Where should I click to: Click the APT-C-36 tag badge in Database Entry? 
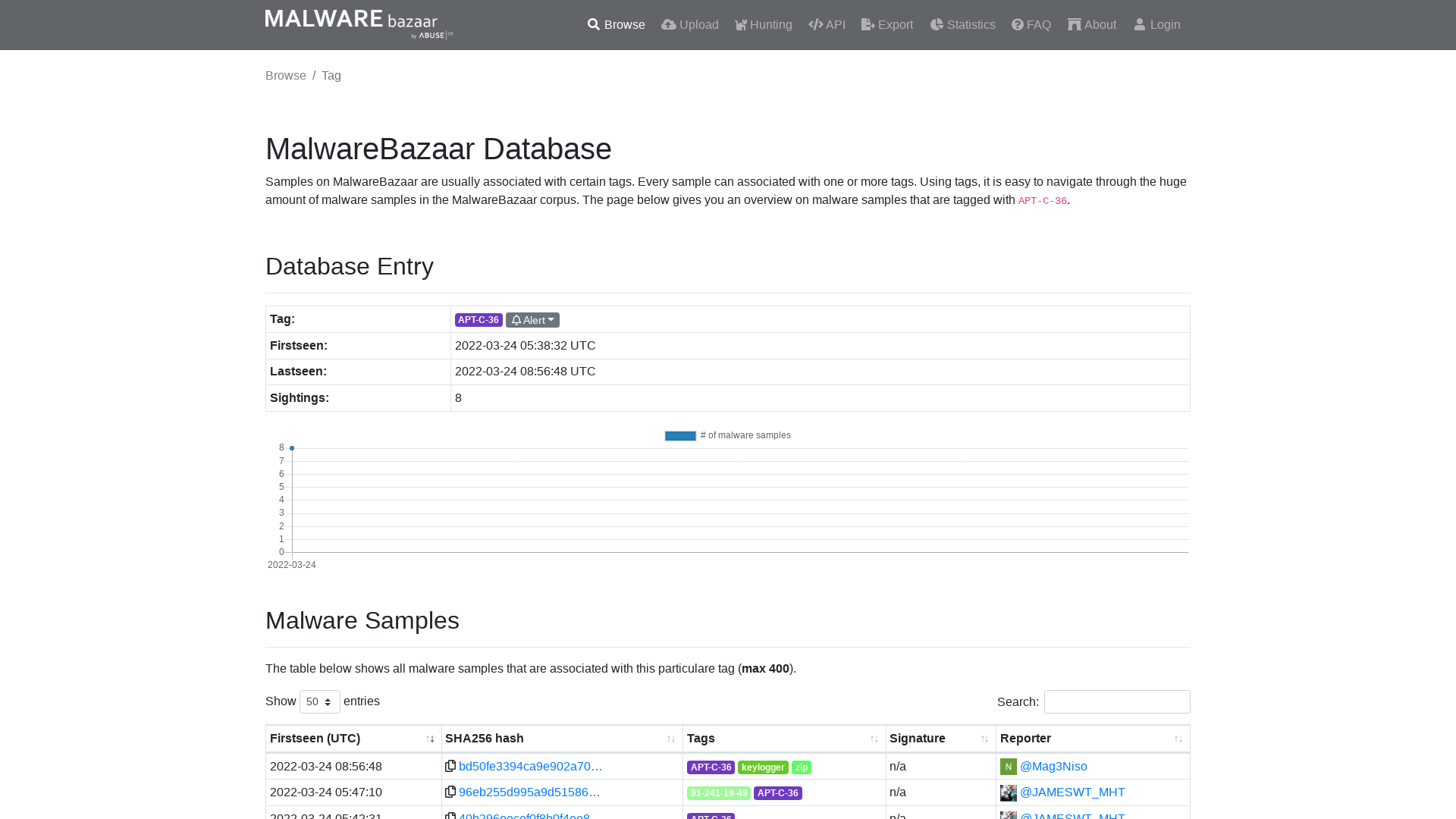[x=479, y=320]
